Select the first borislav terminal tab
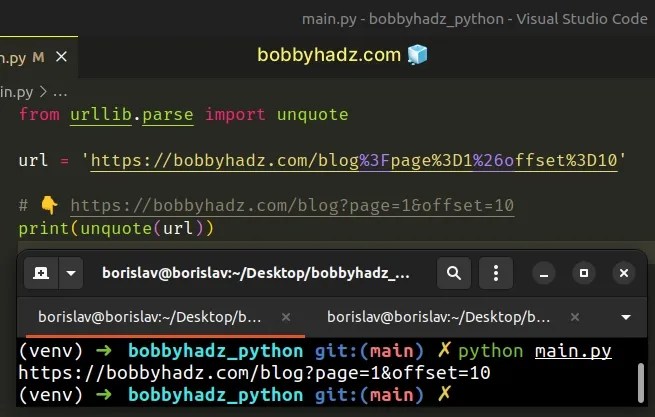The height and width of the screenshot is (417, 655). (x=165, y=318)
